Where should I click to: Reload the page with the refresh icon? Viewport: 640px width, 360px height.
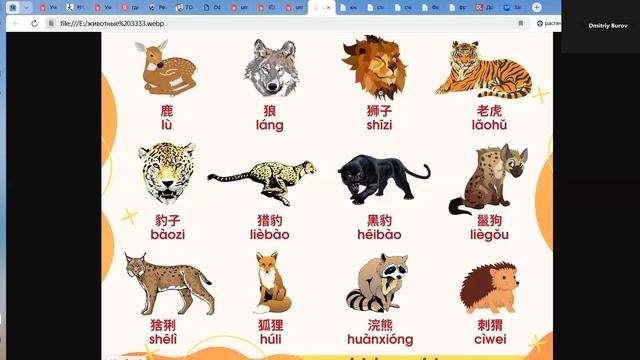click(x=34, y=24)
